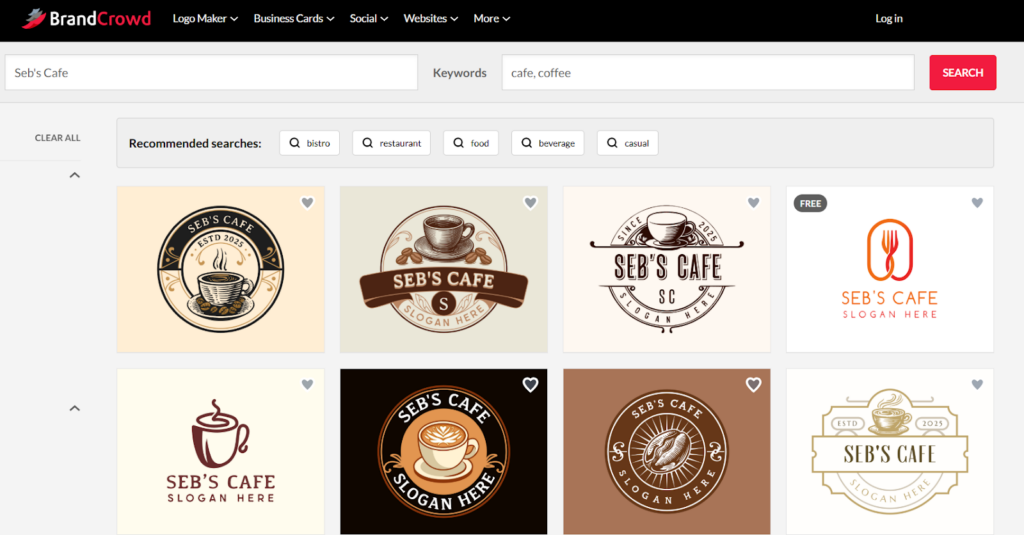The height and width of the screenshot is (535, 1024).
Task: Open the Social menu
Action: tap(369, 18)
